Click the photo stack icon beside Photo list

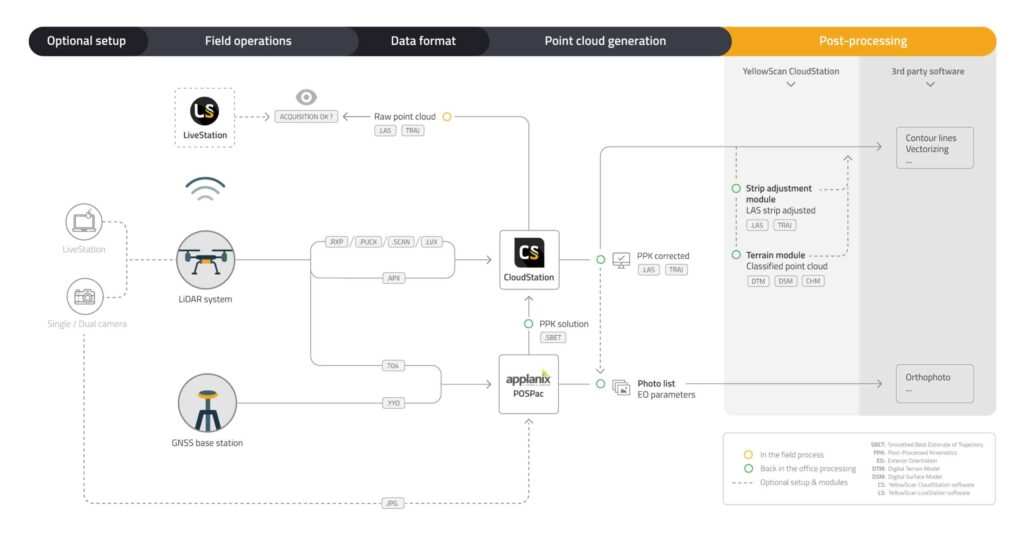621,387
